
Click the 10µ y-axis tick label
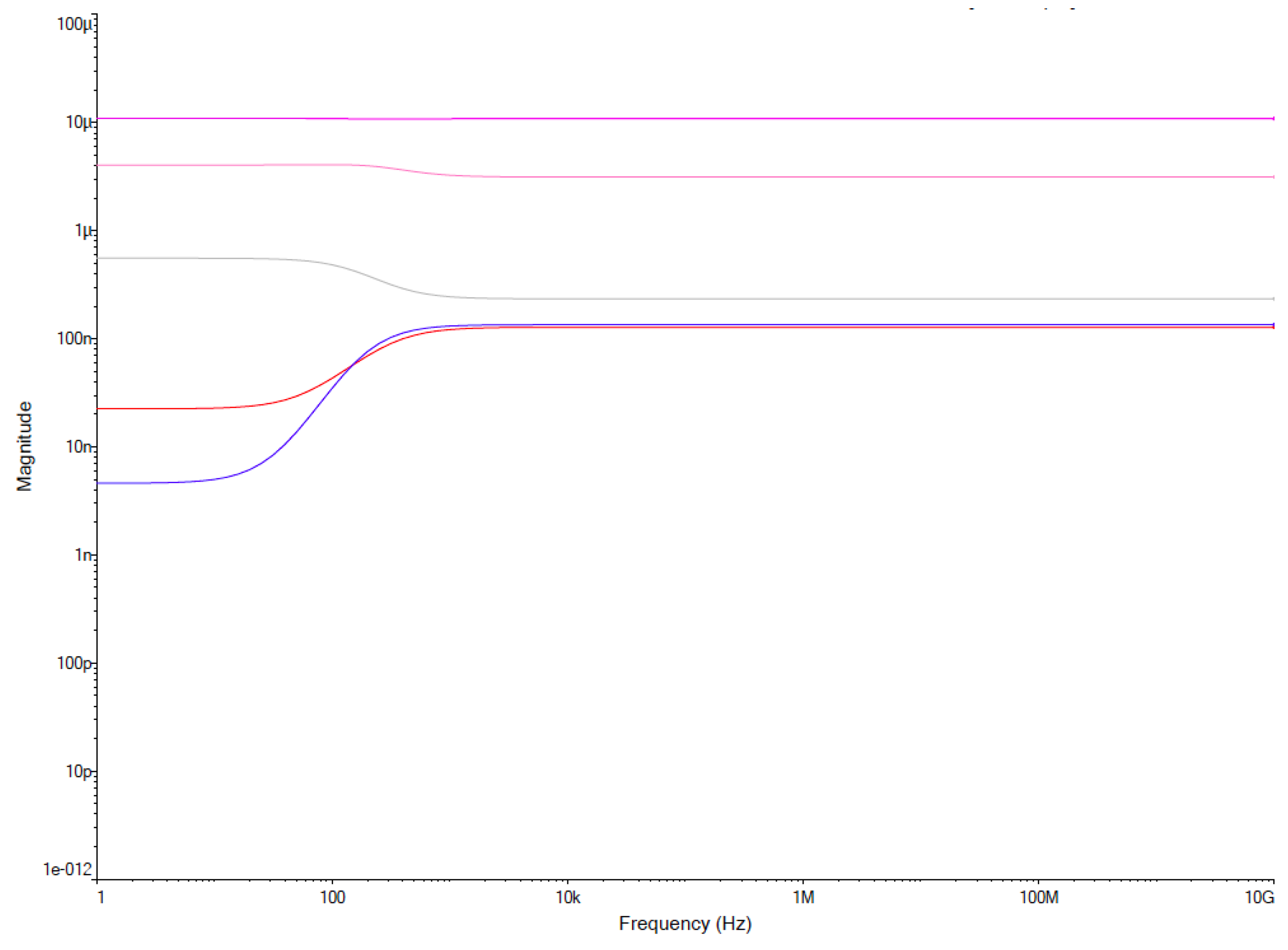[79, 122]
